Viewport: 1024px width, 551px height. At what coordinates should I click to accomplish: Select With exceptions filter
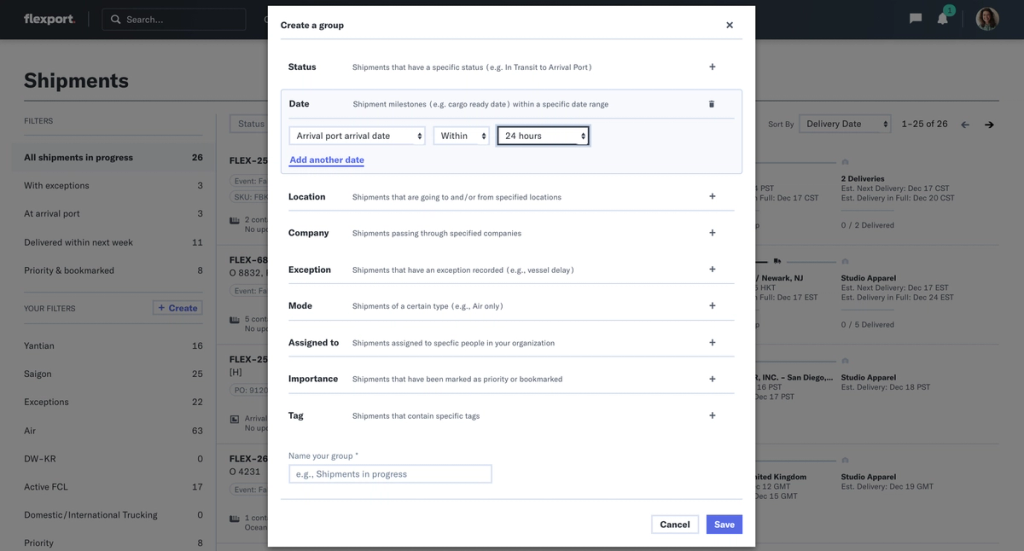[113, 185]
